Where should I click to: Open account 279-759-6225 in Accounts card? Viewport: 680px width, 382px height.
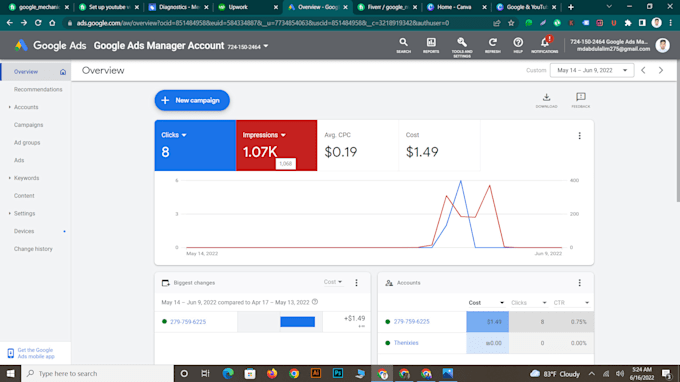[x=412, y=322]
